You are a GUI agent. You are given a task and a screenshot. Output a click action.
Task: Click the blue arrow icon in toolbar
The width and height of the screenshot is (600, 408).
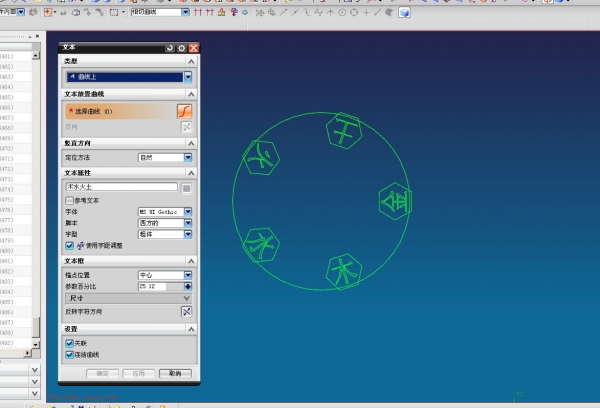(245, 13)
